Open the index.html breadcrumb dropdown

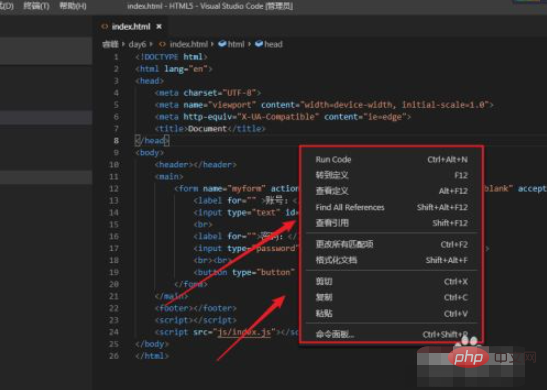click(189, 44)
